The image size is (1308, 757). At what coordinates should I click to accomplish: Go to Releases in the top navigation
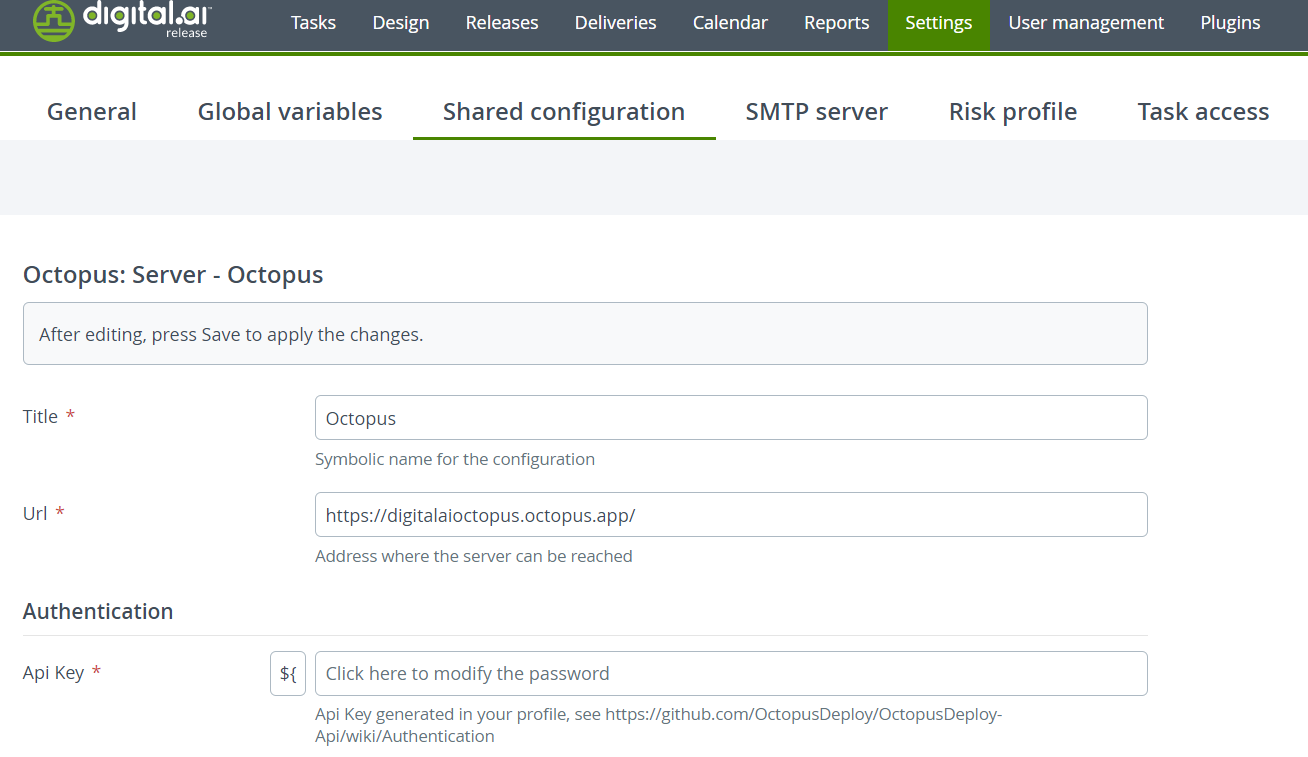(502, 23)
